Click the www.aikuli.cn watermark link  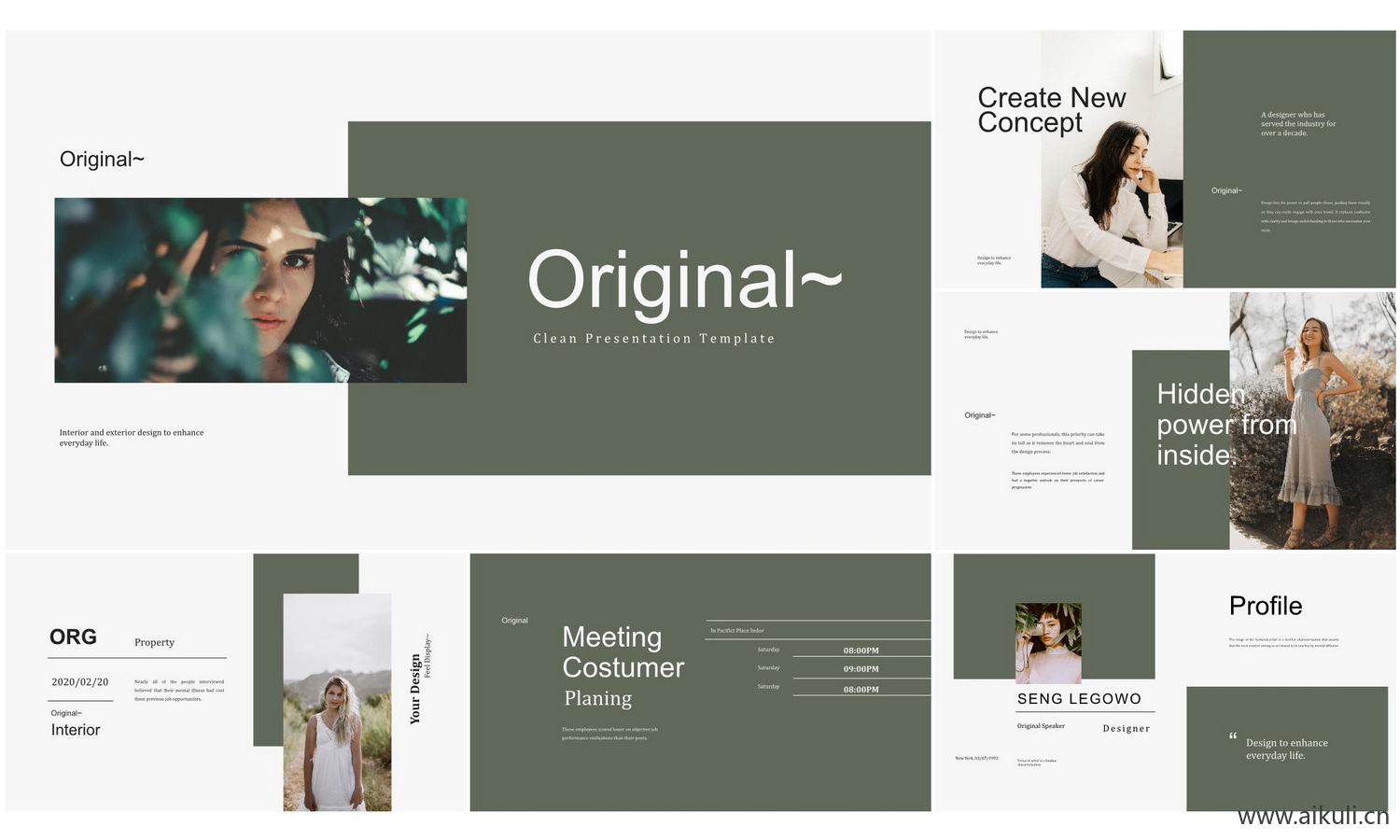pos(1312,817)
